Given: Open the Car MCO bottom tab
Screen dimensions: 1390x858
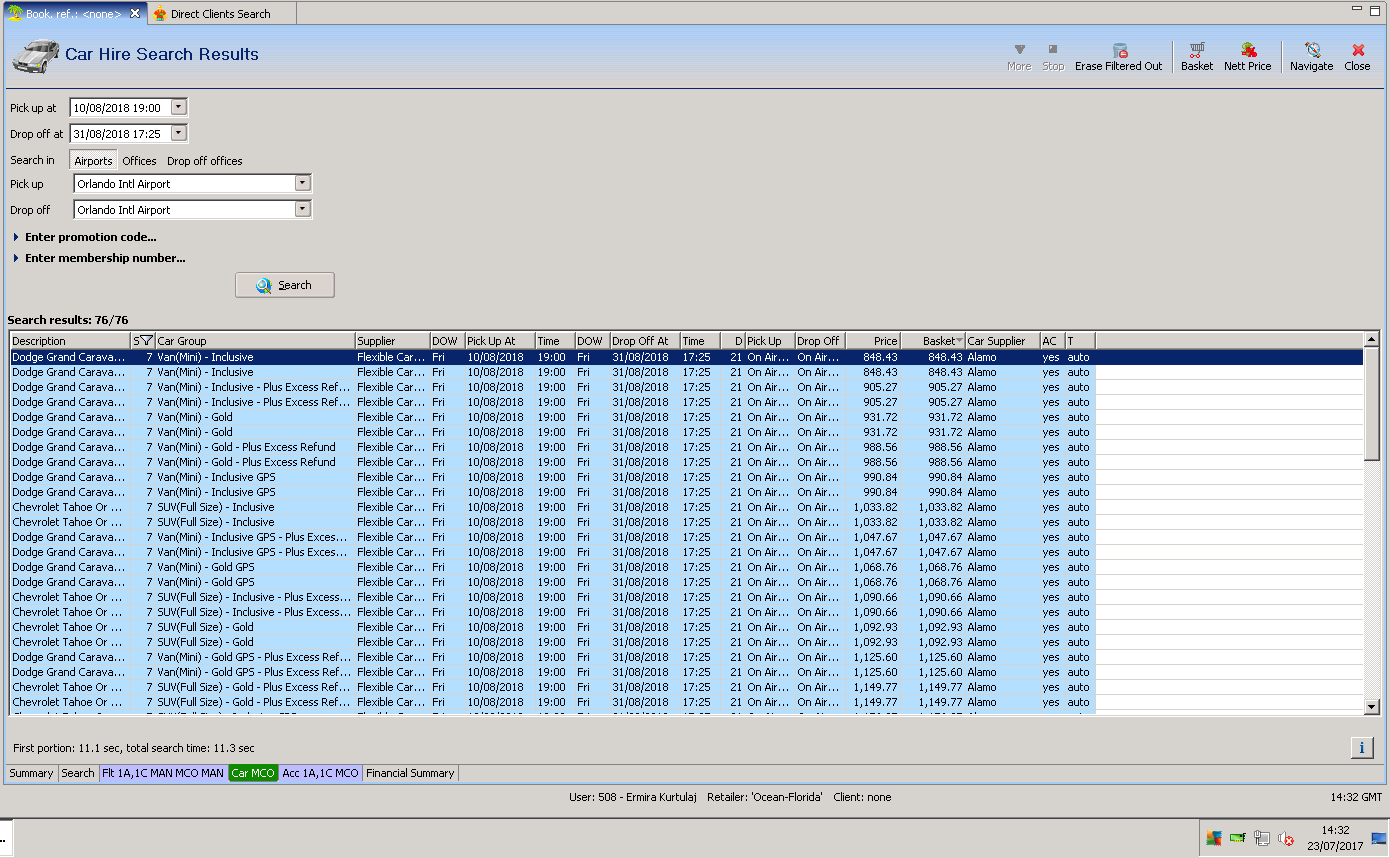Looking at the screenshot, I should tap(253, 773).
